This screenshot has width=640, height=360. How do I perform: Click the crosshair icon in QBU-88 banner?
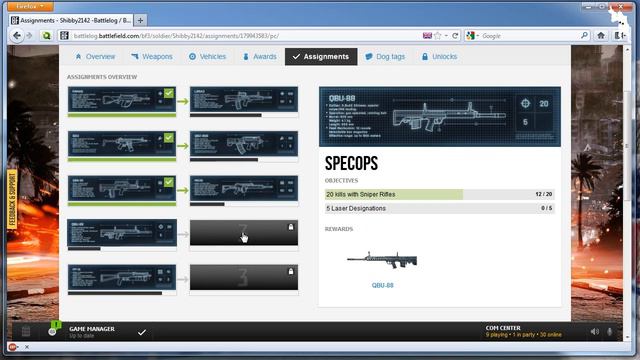(525, 104)
